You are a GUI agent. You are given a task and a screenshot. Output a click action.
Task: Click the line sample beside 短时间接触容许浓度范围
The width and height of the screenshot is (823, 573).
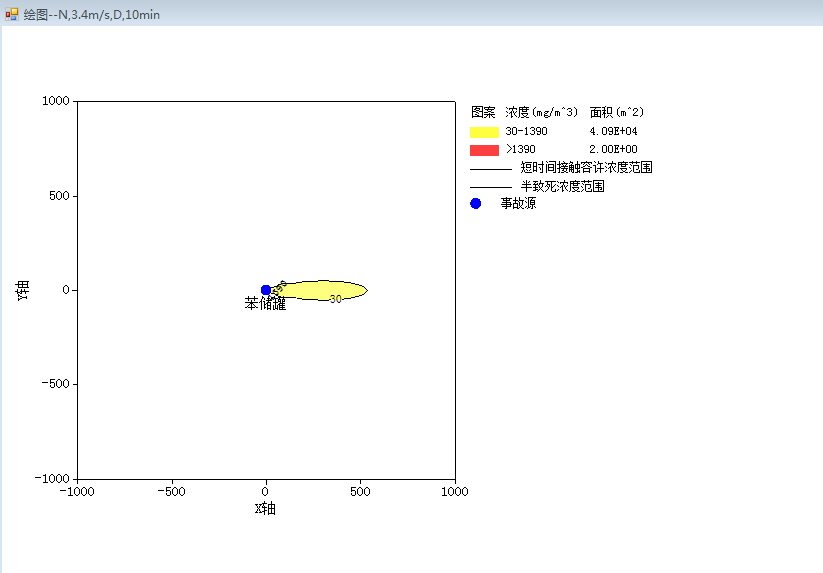491,169
